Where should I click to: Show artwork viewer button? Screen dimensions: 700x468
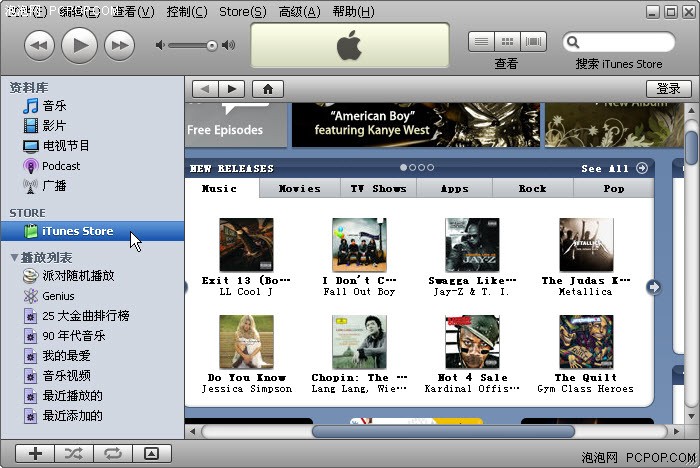pyautogui.click(x=151, y=454)
